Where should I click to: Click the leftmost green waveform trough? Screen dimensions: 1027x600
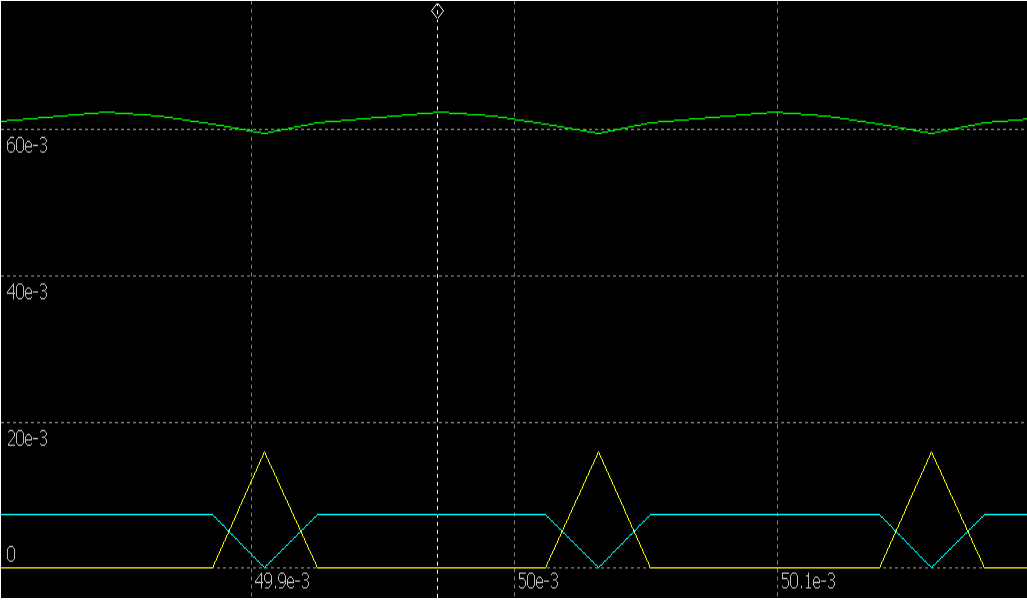tap(263, 132)
